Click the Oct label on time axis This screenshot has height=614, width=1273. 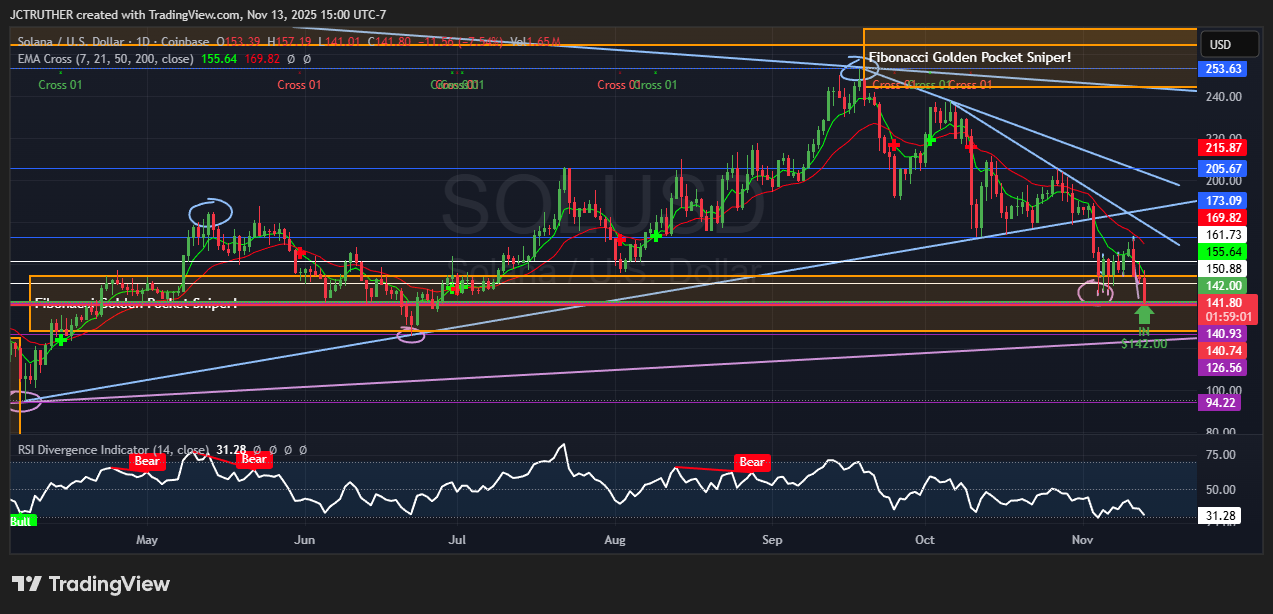[925, 540]
